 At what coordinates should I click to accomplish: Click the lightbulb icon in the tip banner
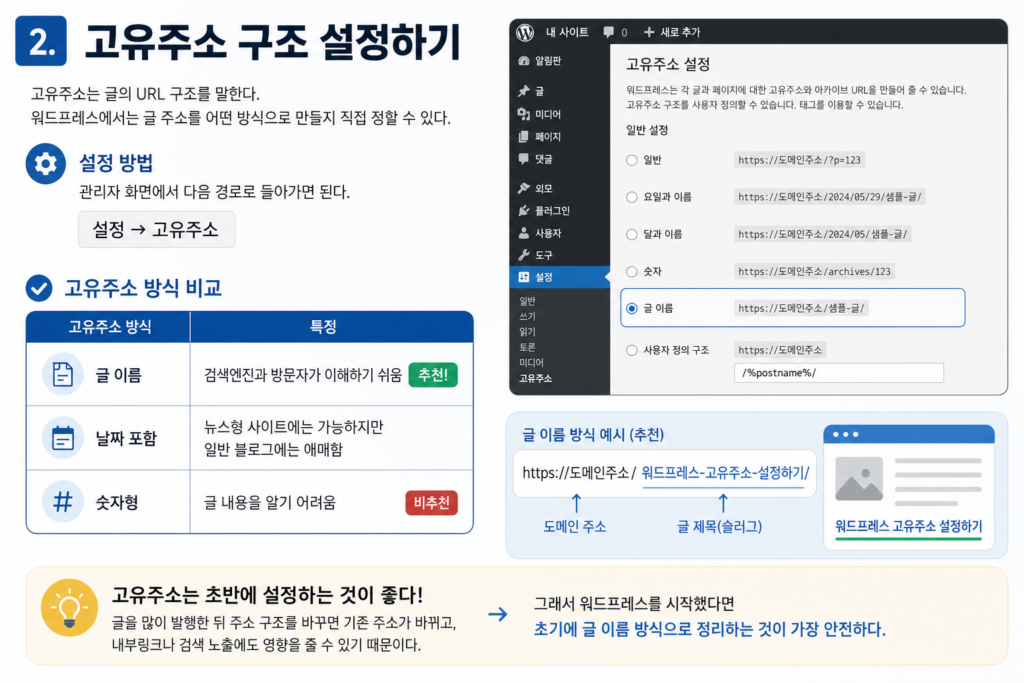pyautogui.click(x=69, y=608)
